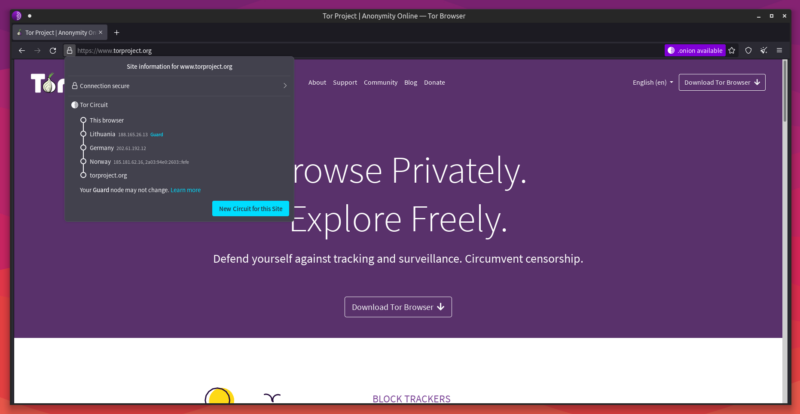Open the Community menu item
The image size is (800, 414).
click(x=381, y=83)
